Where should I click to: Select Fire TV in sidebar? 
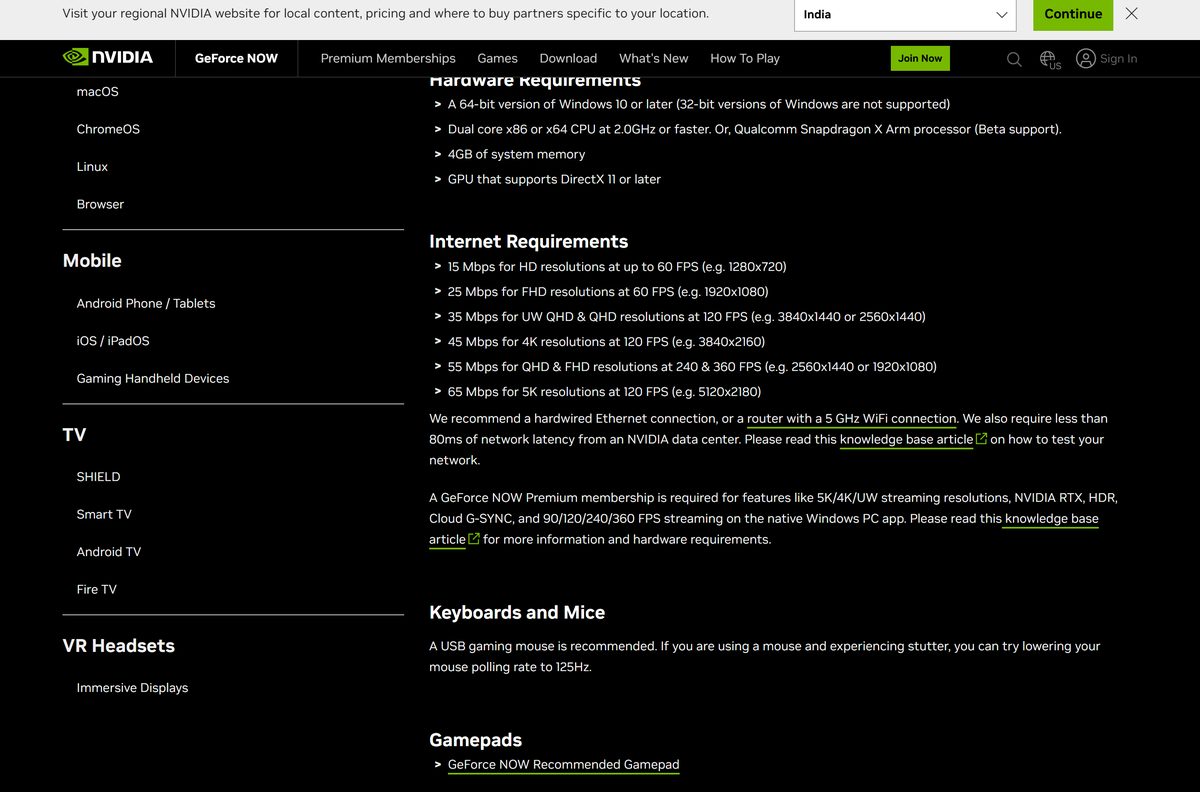point(97,589)
